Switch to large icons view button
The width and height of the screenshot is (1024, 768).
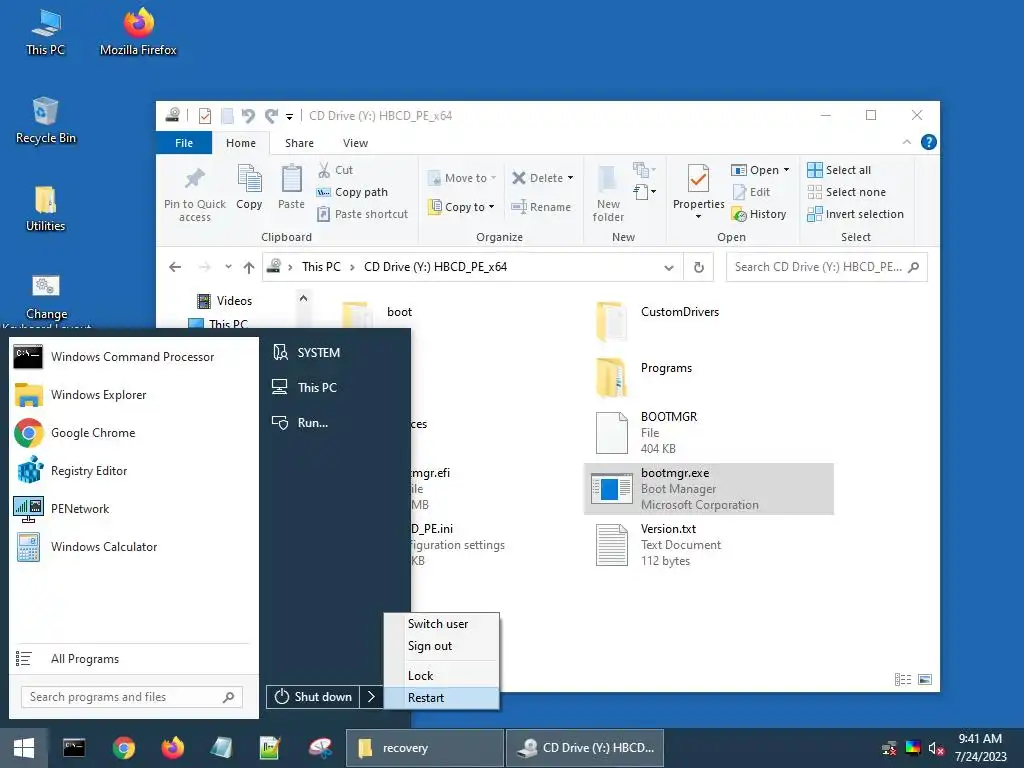click(x=925, y=680)
